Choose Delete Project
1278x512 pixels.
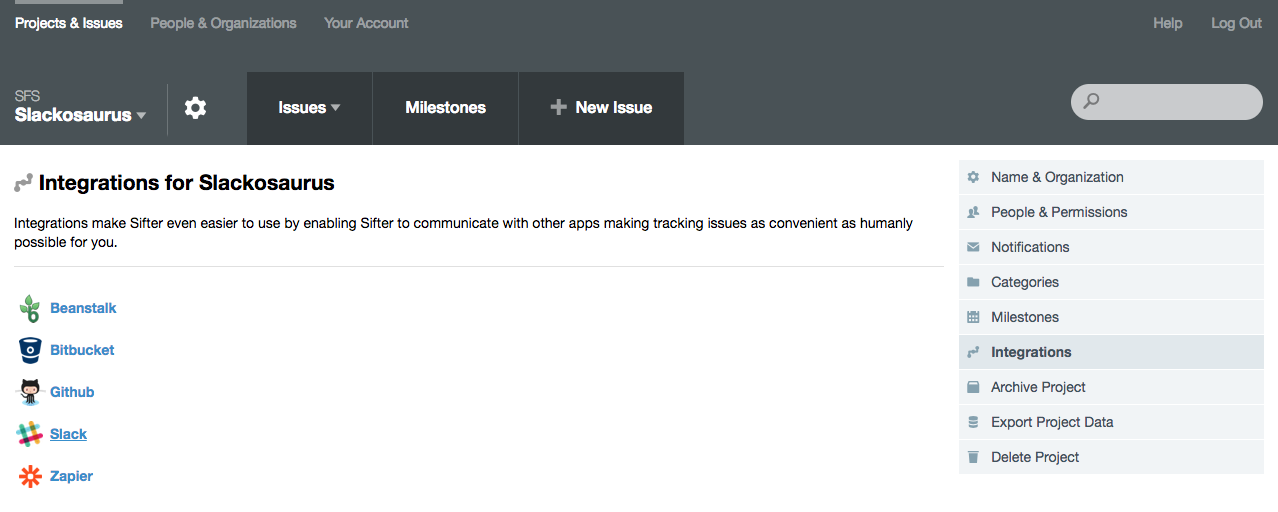pos(1111,457)
